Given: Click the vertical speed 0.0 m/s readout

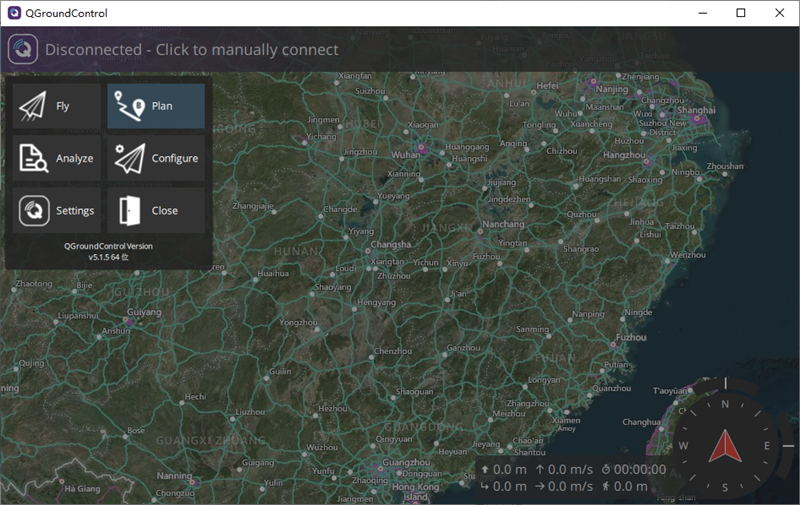Looking at the screenshot, I should 564,469.
